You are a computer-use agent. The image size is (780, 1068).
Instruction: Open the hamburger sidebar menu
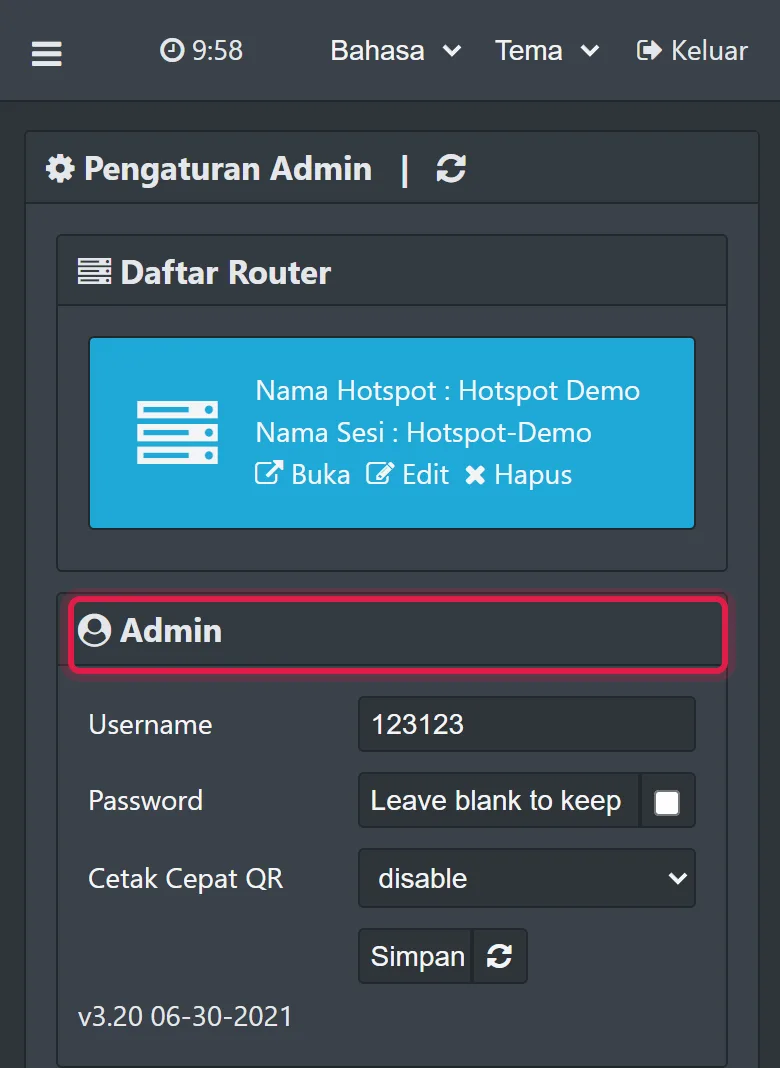46,53
